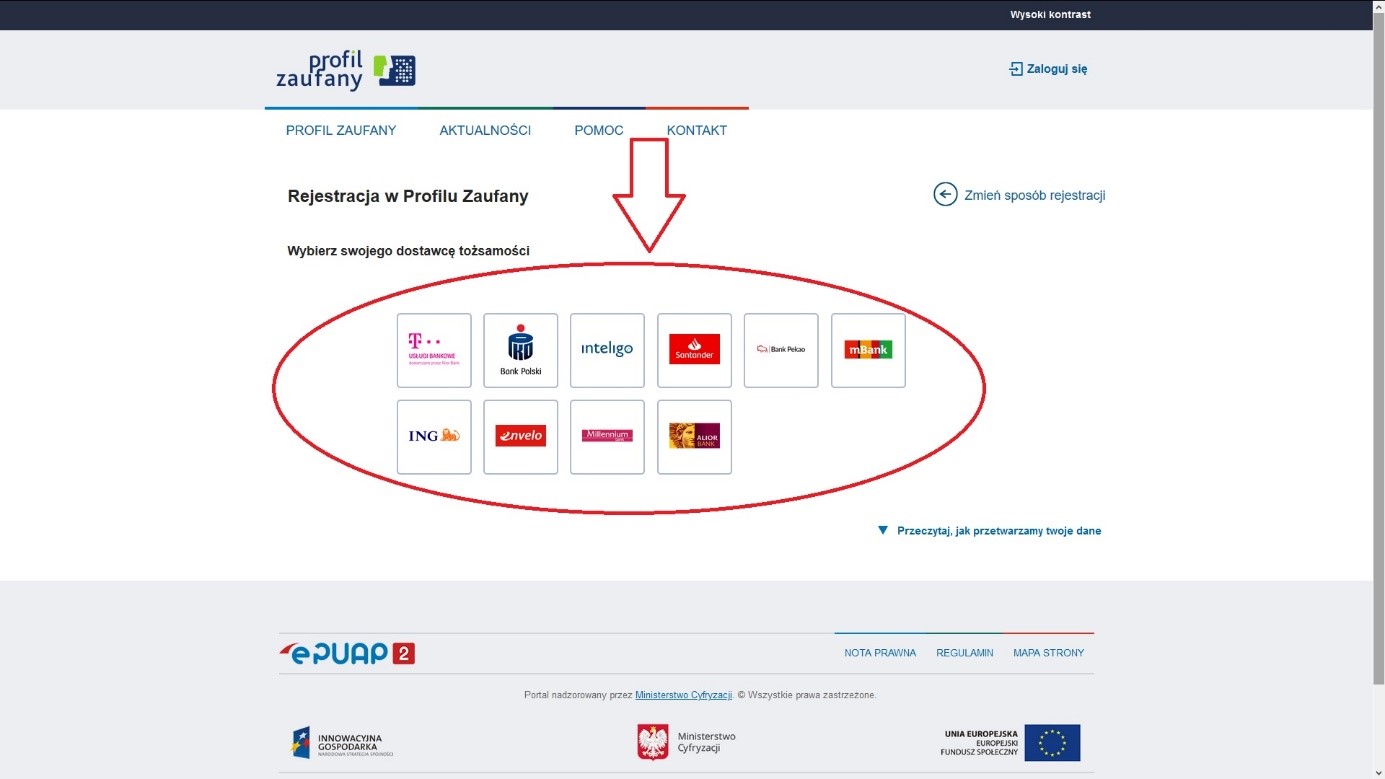Click the triangle beside Przeczytaj data notice

pos(883,531)
